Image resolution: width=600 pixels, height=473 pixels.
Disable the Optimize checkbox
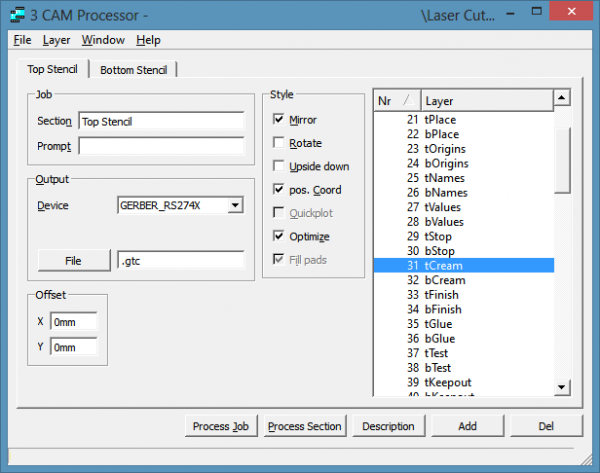tap(279, 237)
